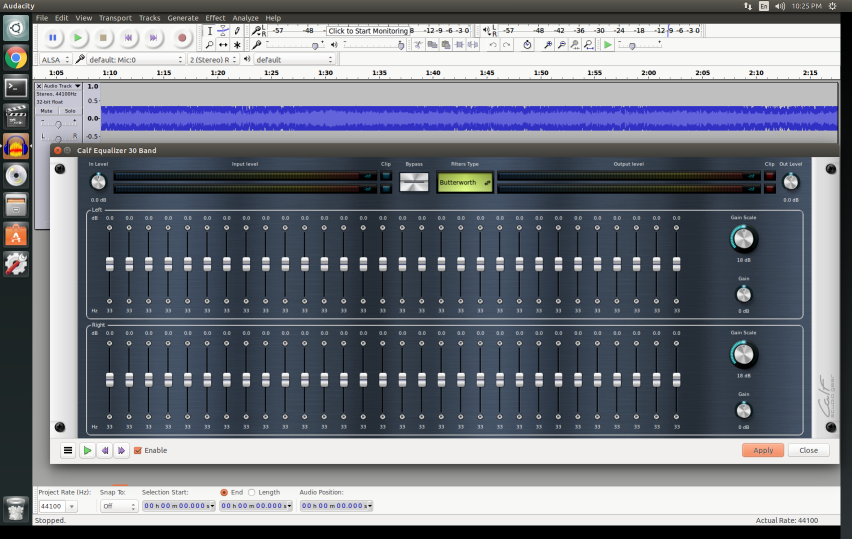852x539 pixels.
Task: Open the Butterworth filters type dropdown
Action: pos(465,183)
